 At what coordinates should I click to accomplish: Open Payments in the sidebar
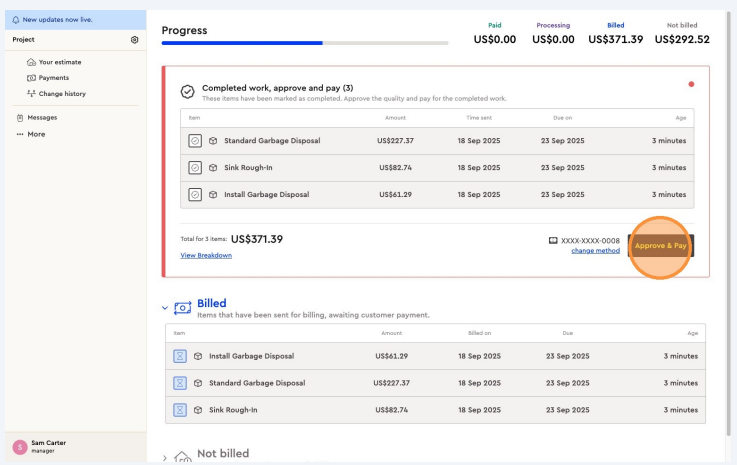[53, 78]
